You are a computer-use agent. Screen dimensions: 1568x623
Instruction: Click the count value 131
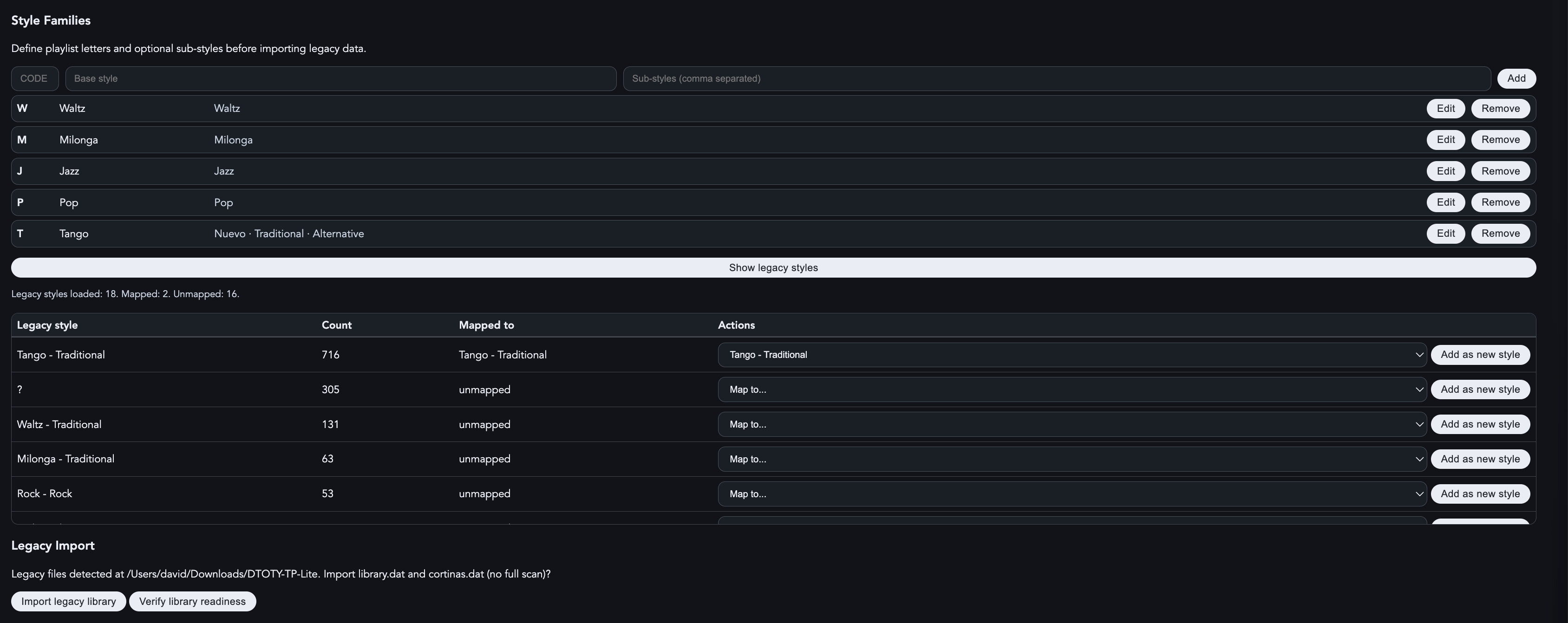330,424
